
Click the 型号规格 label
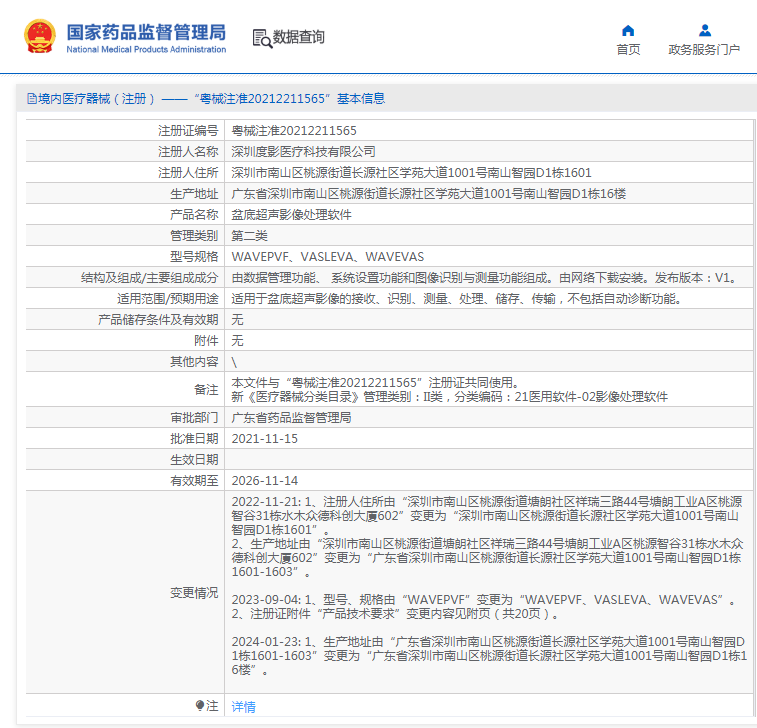[194, 257]
